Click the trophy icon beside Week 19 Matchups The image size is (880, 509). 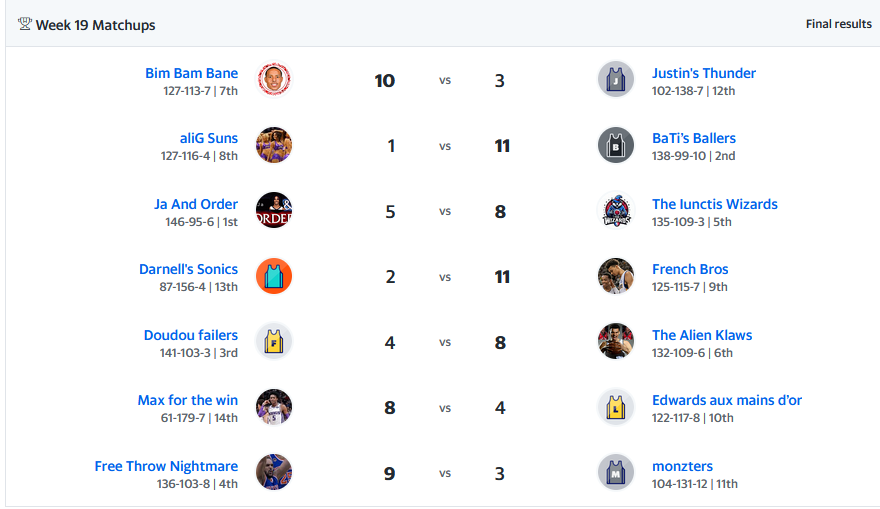pos(24,24)
